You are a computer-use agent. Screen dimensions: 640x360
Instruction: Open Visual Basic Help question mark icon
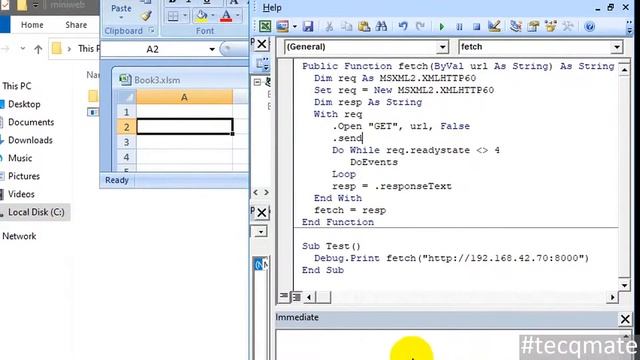(589, 27)
